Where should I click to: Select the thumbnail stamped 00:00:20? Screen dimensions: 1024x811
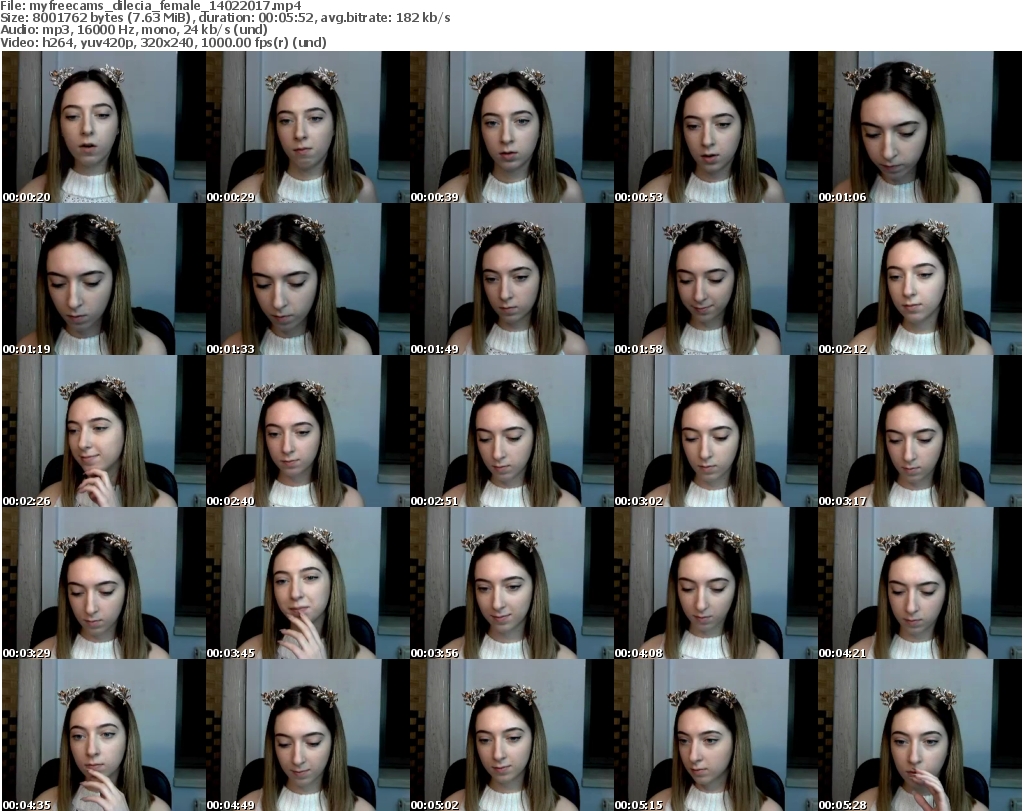click(104, 127)
